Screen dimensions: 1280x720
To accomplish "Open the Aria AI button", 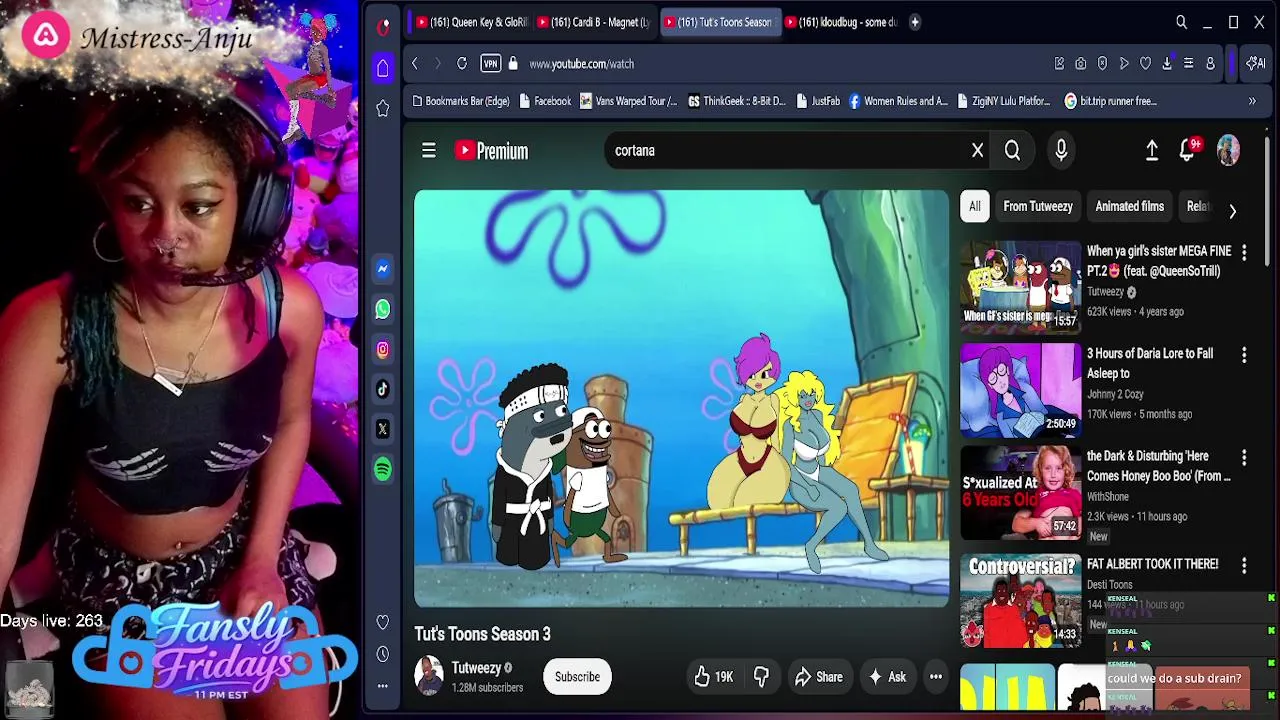I will [x=1256, y=64].
